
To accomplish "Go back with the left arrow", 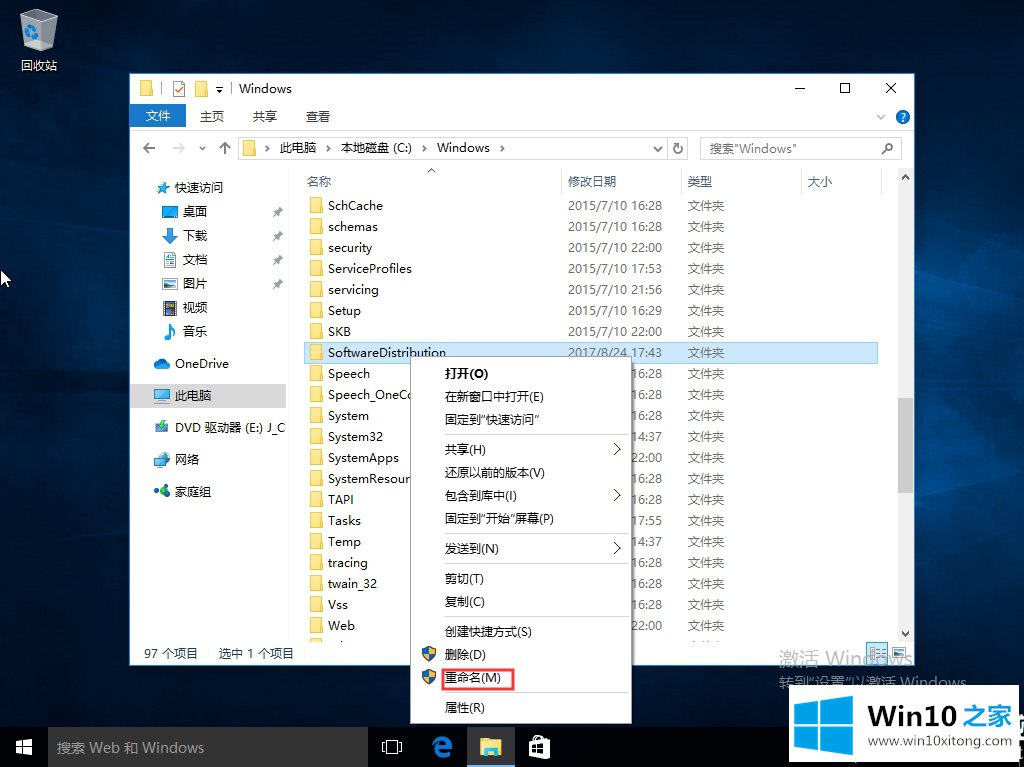I will [x=149, y=148].
